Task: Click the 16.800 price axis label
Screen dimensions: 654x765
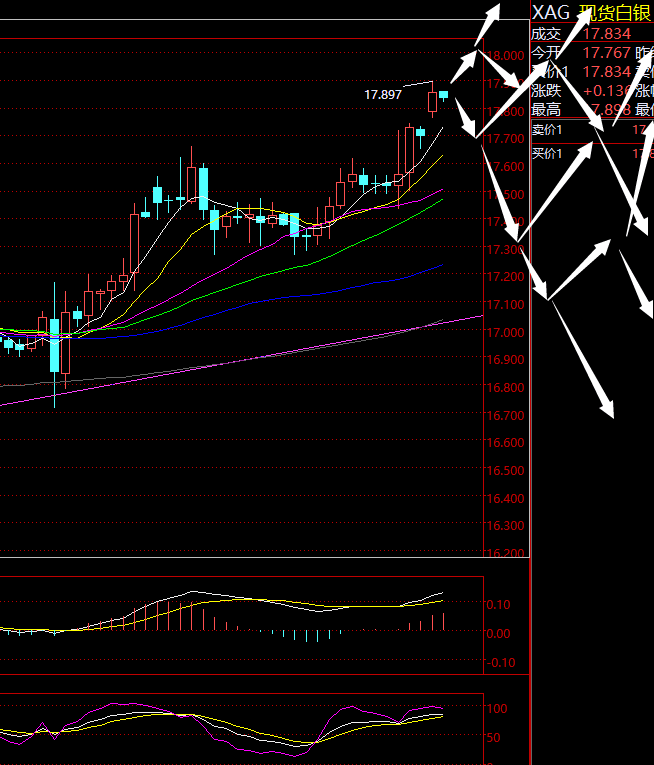Action: (x=506, y=387)
